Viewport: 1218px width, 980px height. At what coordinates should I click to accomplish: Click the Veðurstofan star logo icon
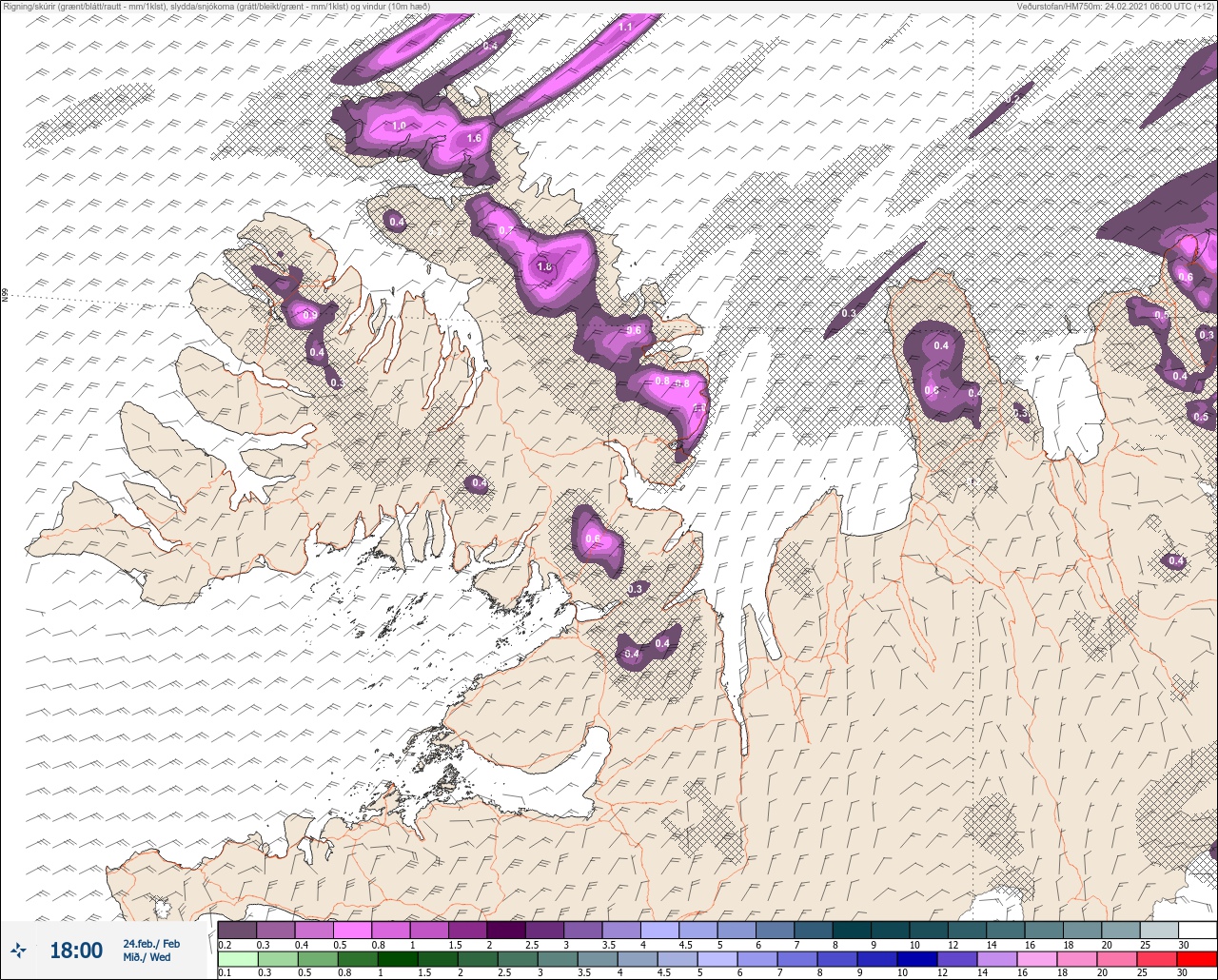tap(19, 950)
